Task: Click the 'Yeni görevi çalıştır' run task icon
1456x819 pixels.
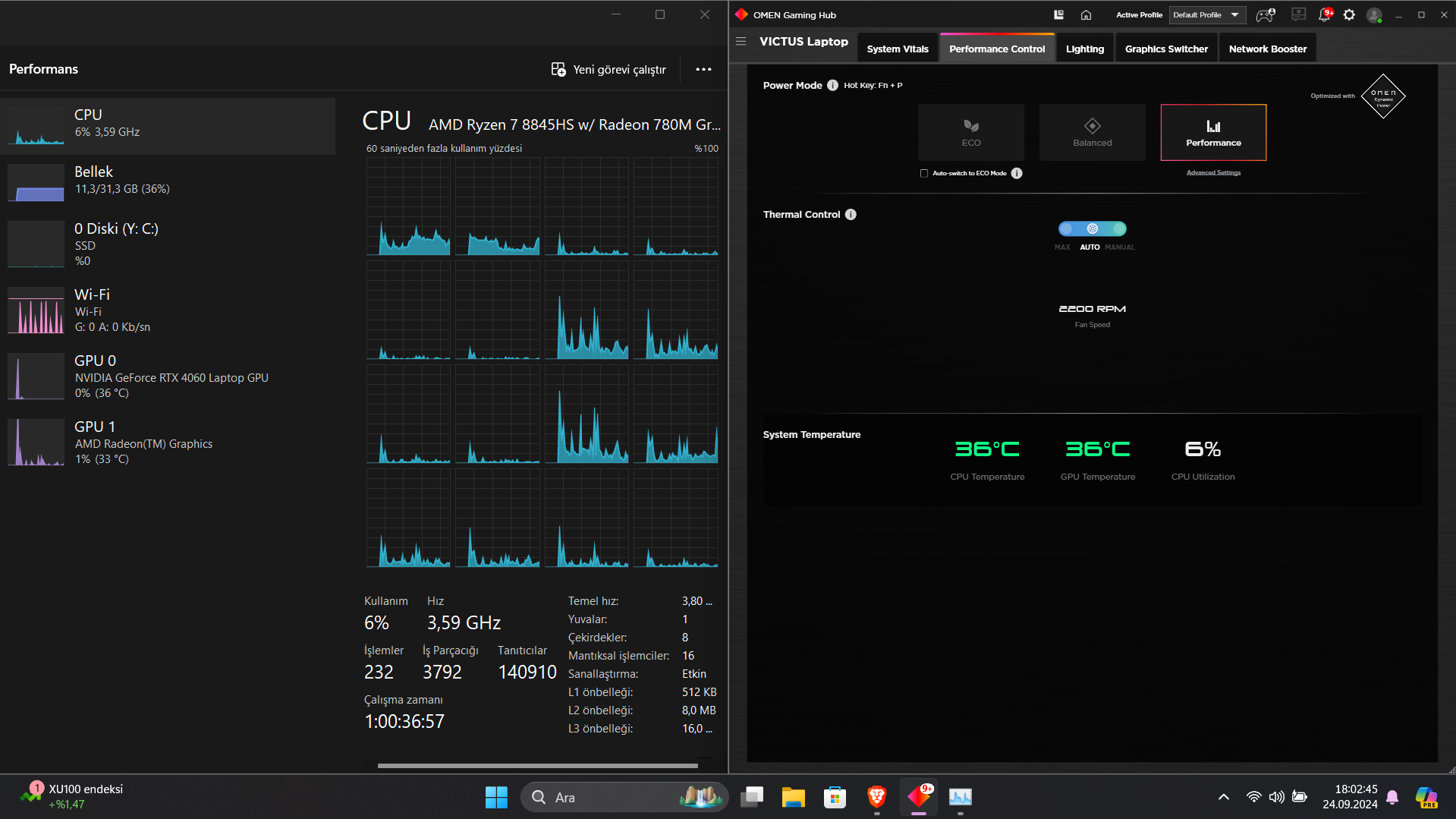Action: [558, 69]
